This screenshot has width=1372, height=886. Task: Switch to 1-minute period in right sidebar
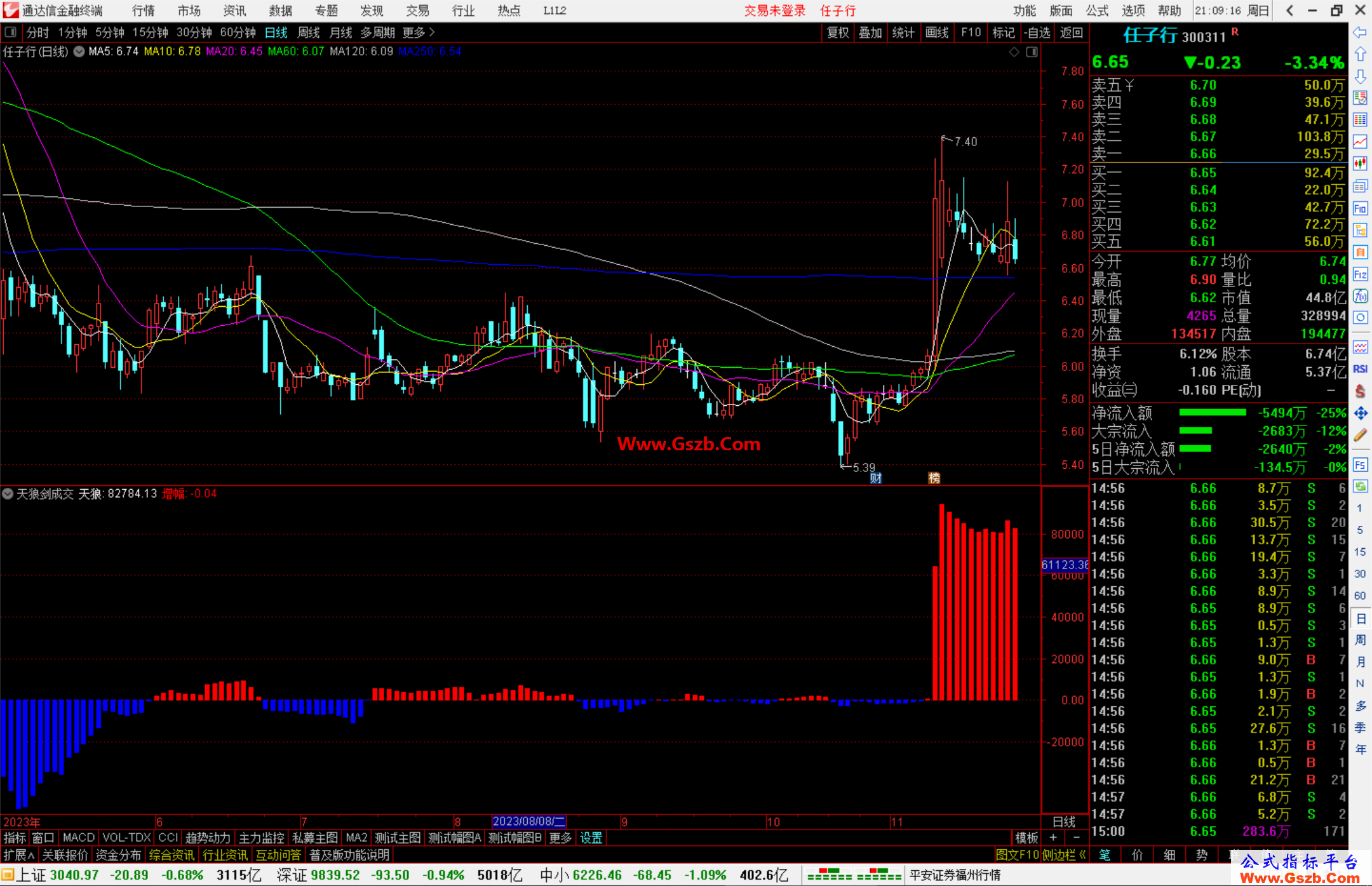tap(1359, 508)
